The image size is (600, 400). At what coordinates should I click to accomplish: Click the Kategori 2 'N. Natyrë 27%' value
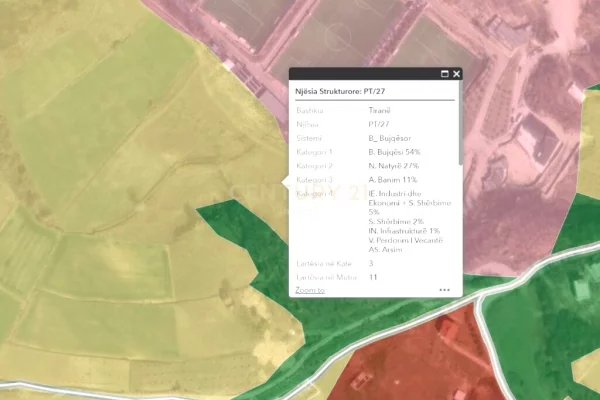[x=393, y=166]
